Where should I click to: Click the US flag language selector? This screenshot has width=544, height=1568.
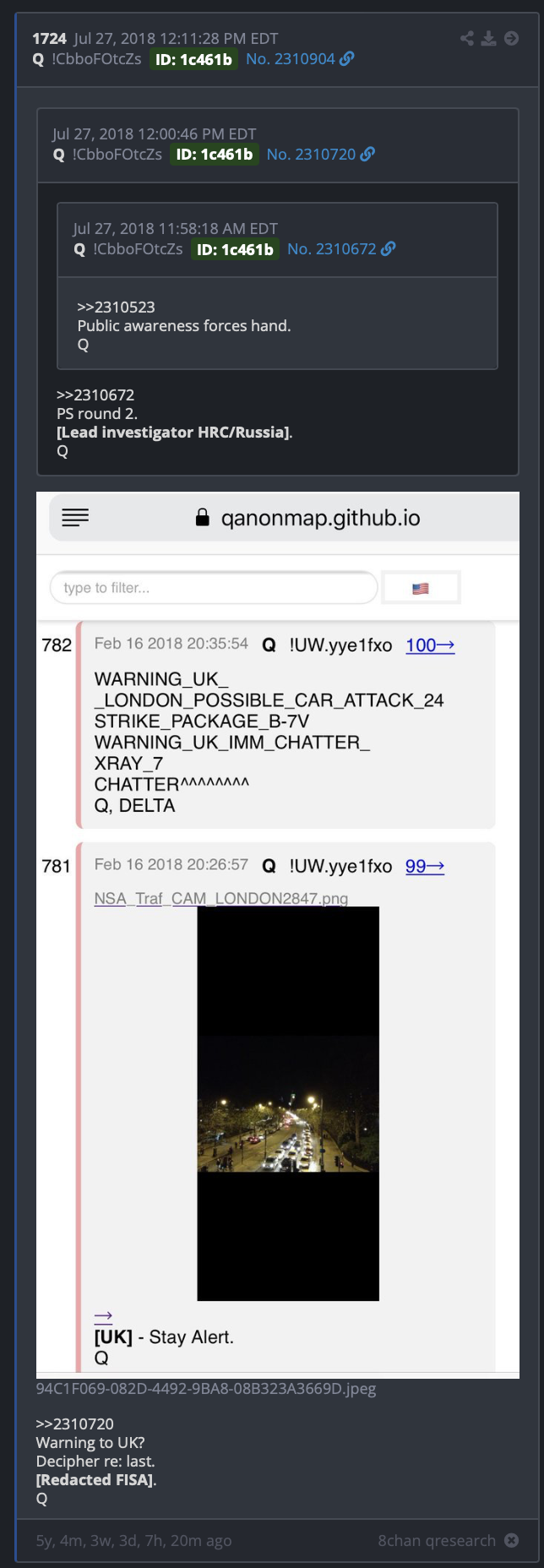421,588
